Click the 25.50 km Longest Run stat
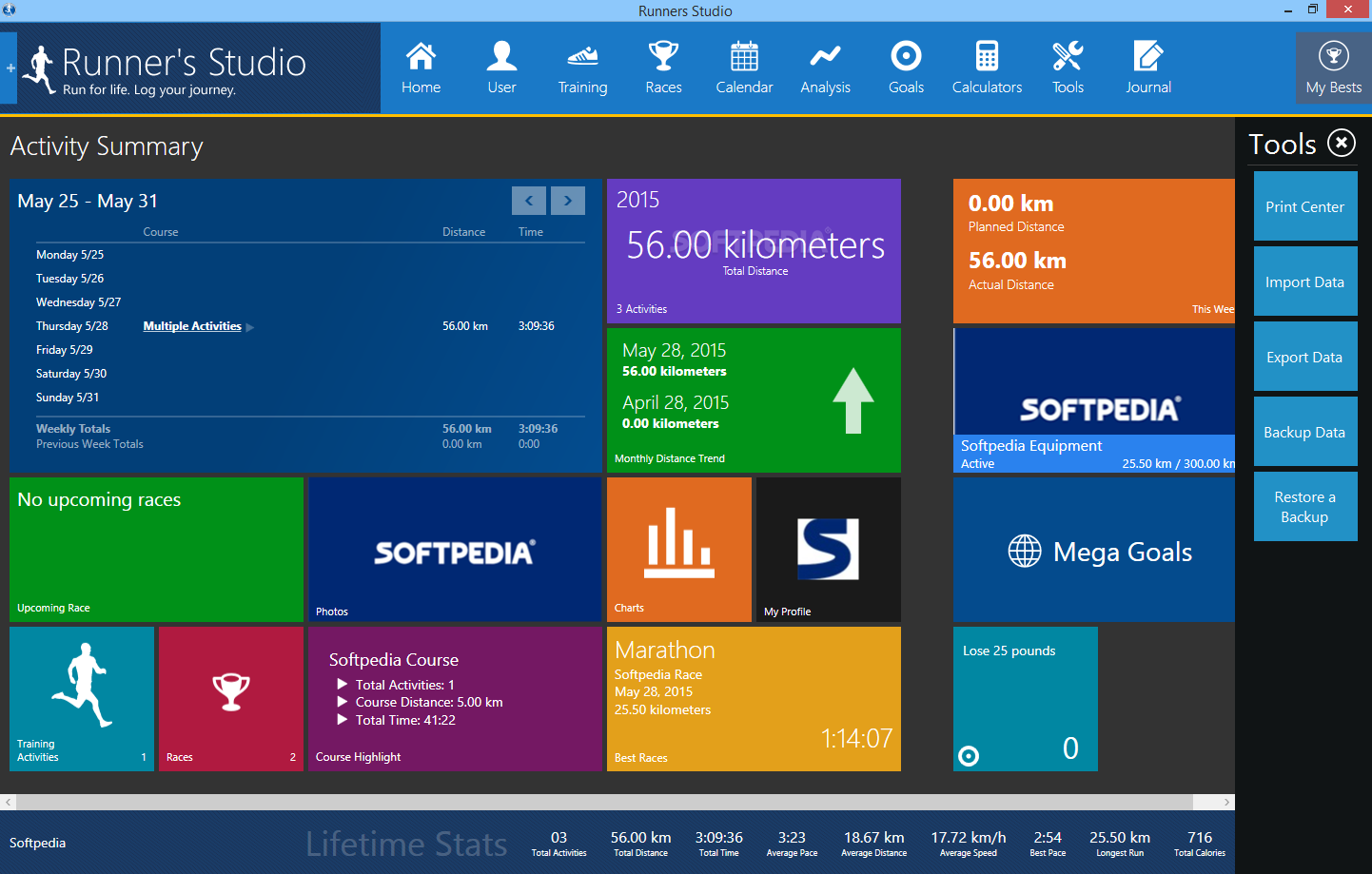The image size is (1372, 874). (1120, 844)
